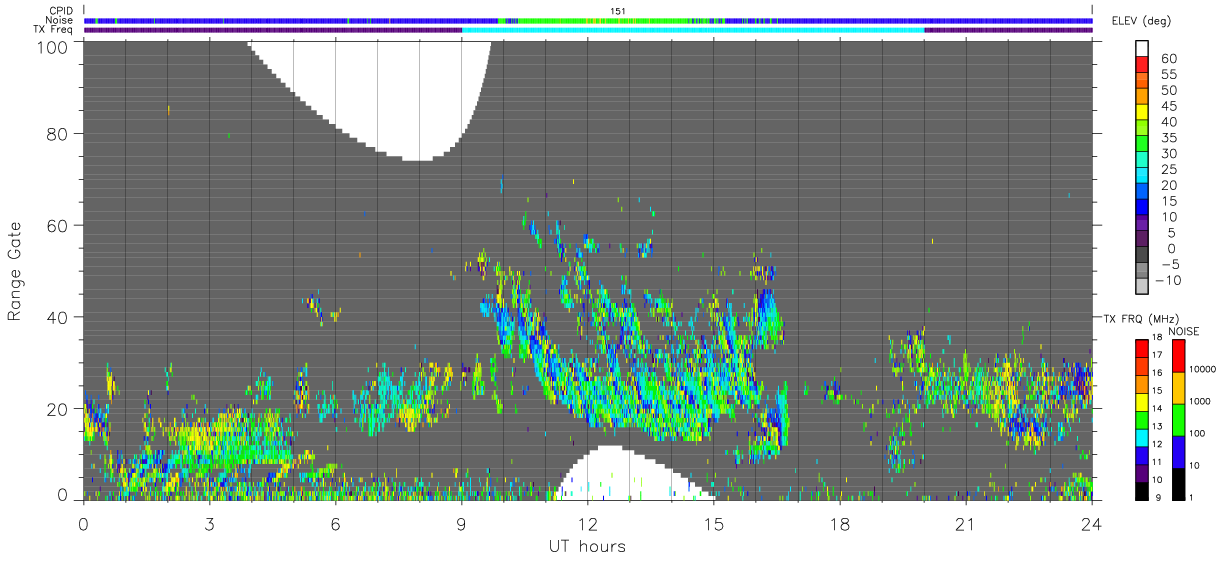The width and height of the screenshot is (1228, 567).
Task: Click the x-axis tick label '21'
Action: (x=965, y=524)
